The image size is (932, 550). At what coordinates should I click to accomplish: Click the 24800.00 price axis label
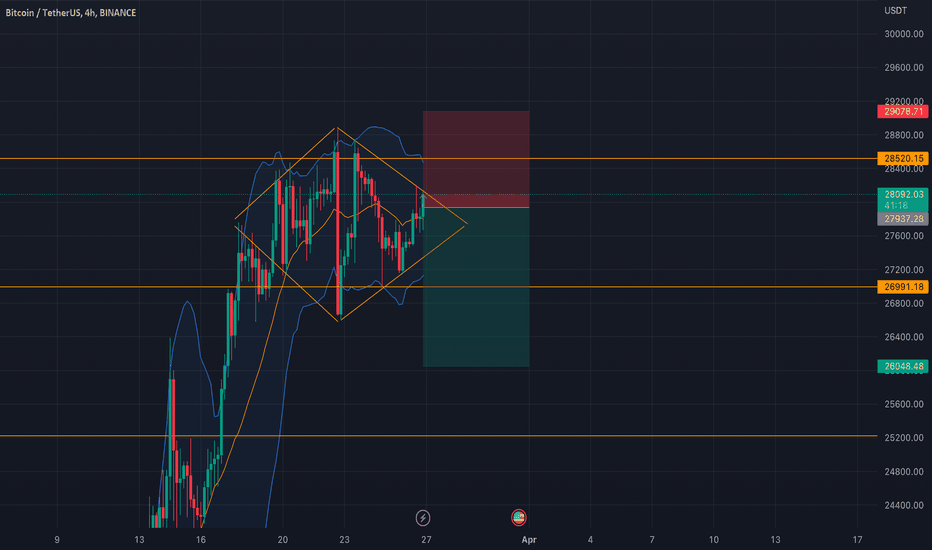[903, 472]
